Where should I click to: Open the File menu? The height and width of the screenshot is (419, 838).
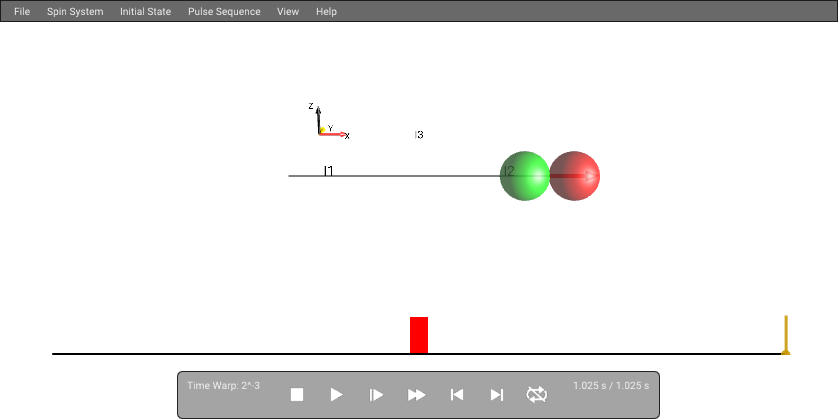tap(22, 11)
